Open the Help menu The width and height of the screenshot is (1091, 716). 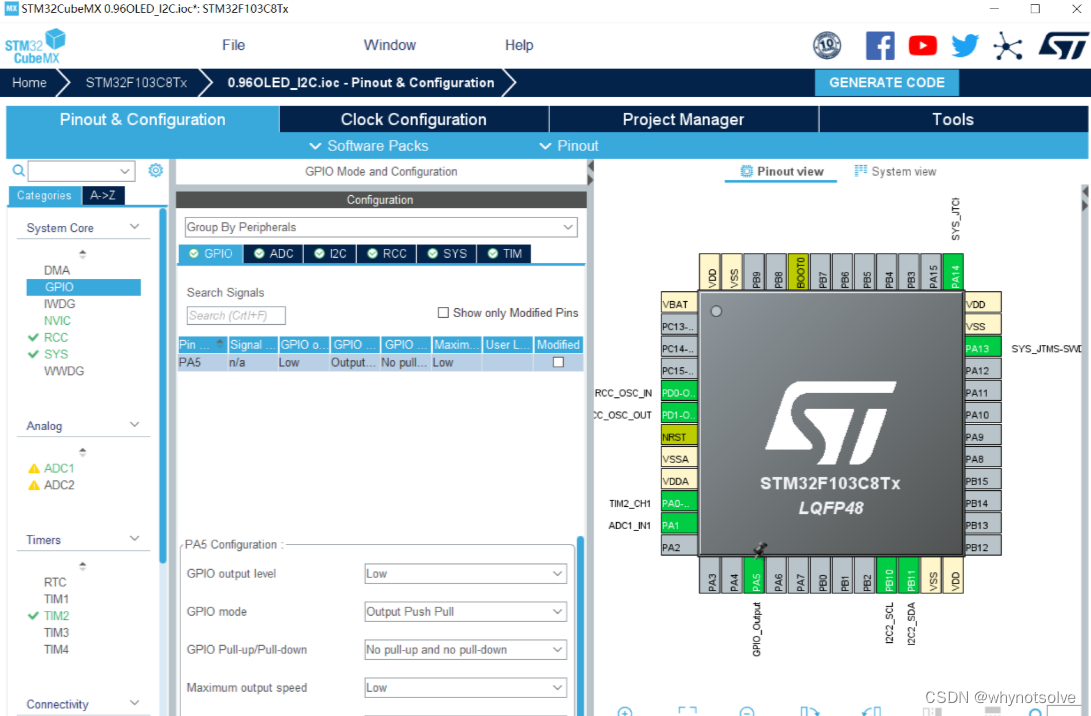519,45
